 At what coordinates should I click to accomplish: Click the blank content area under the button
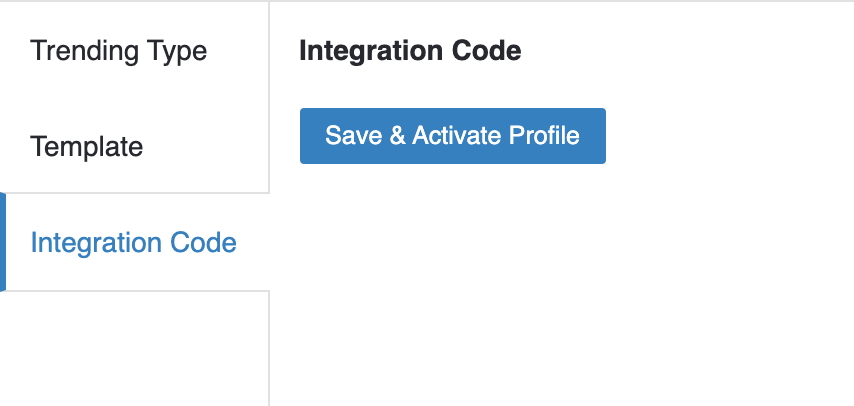[x=560, y=290]
